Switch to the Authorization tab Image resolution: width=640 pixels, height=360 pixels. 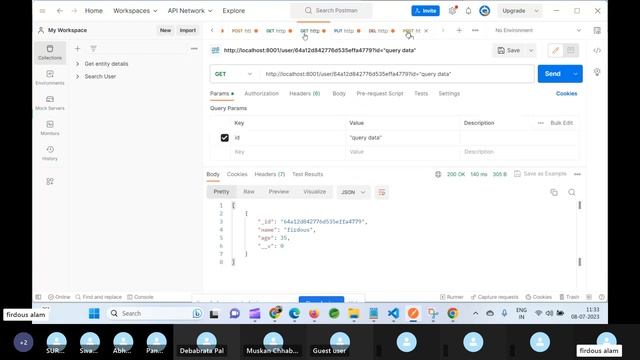261,93
